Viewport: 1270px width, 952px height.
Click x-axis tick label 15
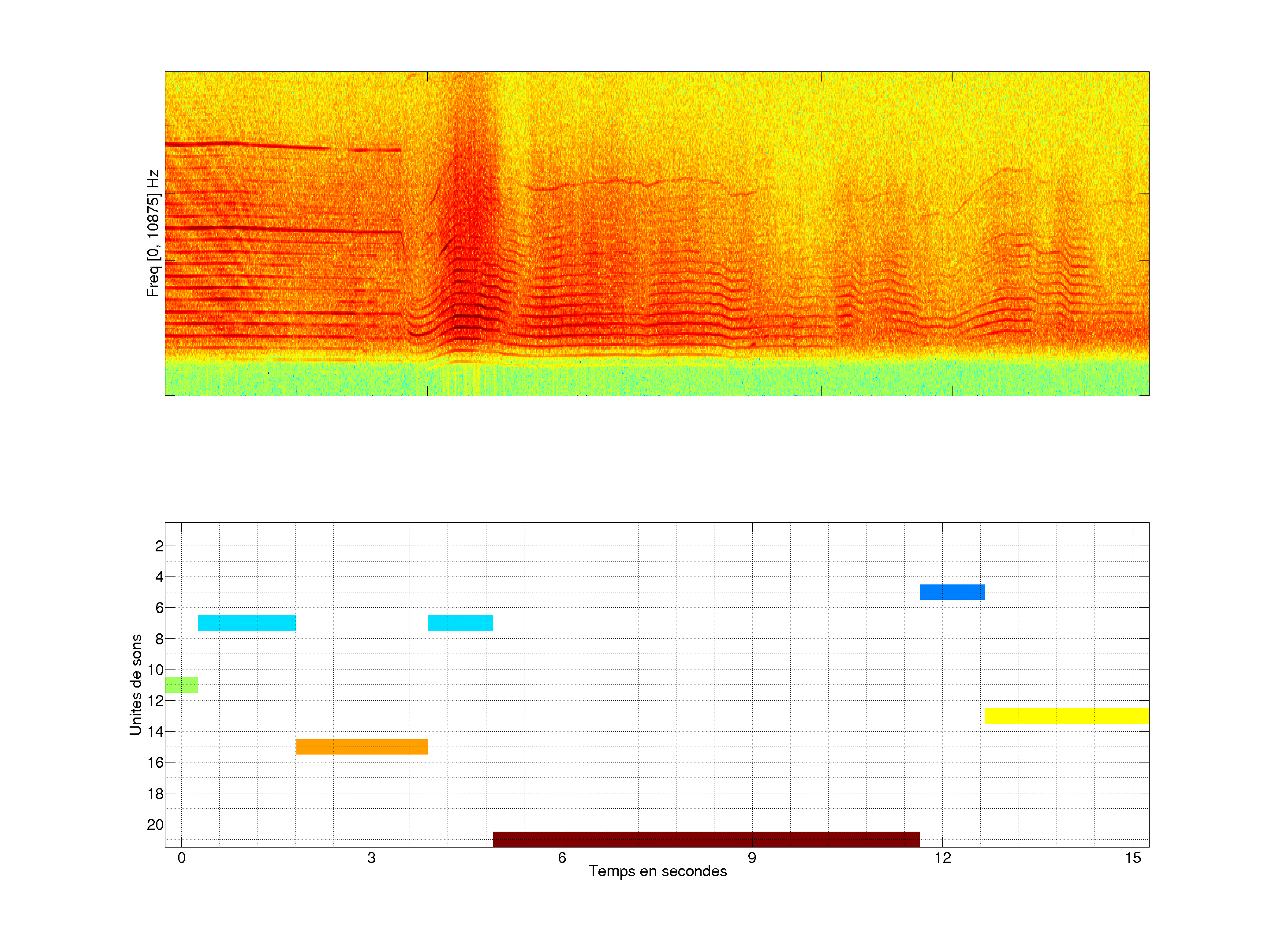(x=1132, y=858)
